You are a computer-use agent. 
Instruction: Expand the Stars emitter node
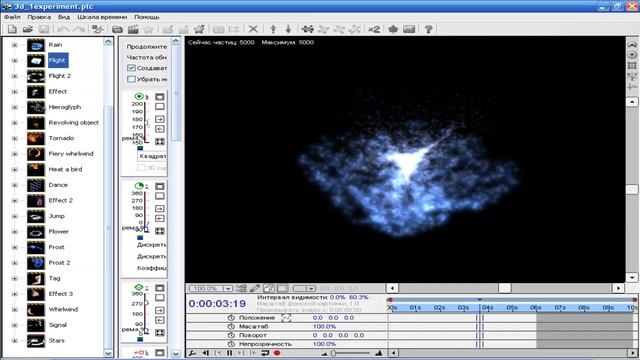(15, 341)
